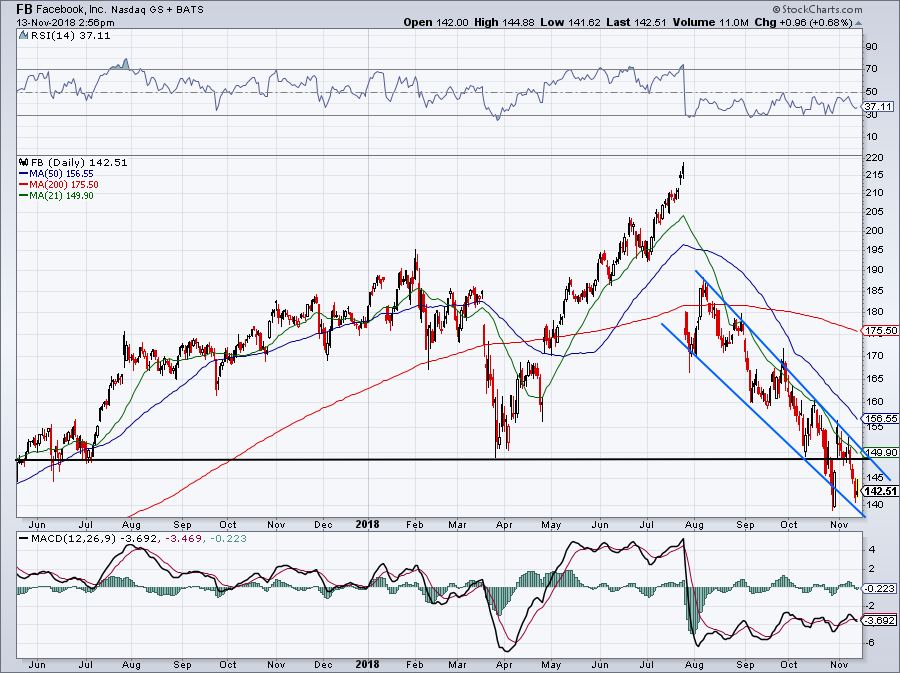Click the 13-Nov-2018 2:56pm timestamp
This screenshot has width=900, height=673.
(65, 23)
